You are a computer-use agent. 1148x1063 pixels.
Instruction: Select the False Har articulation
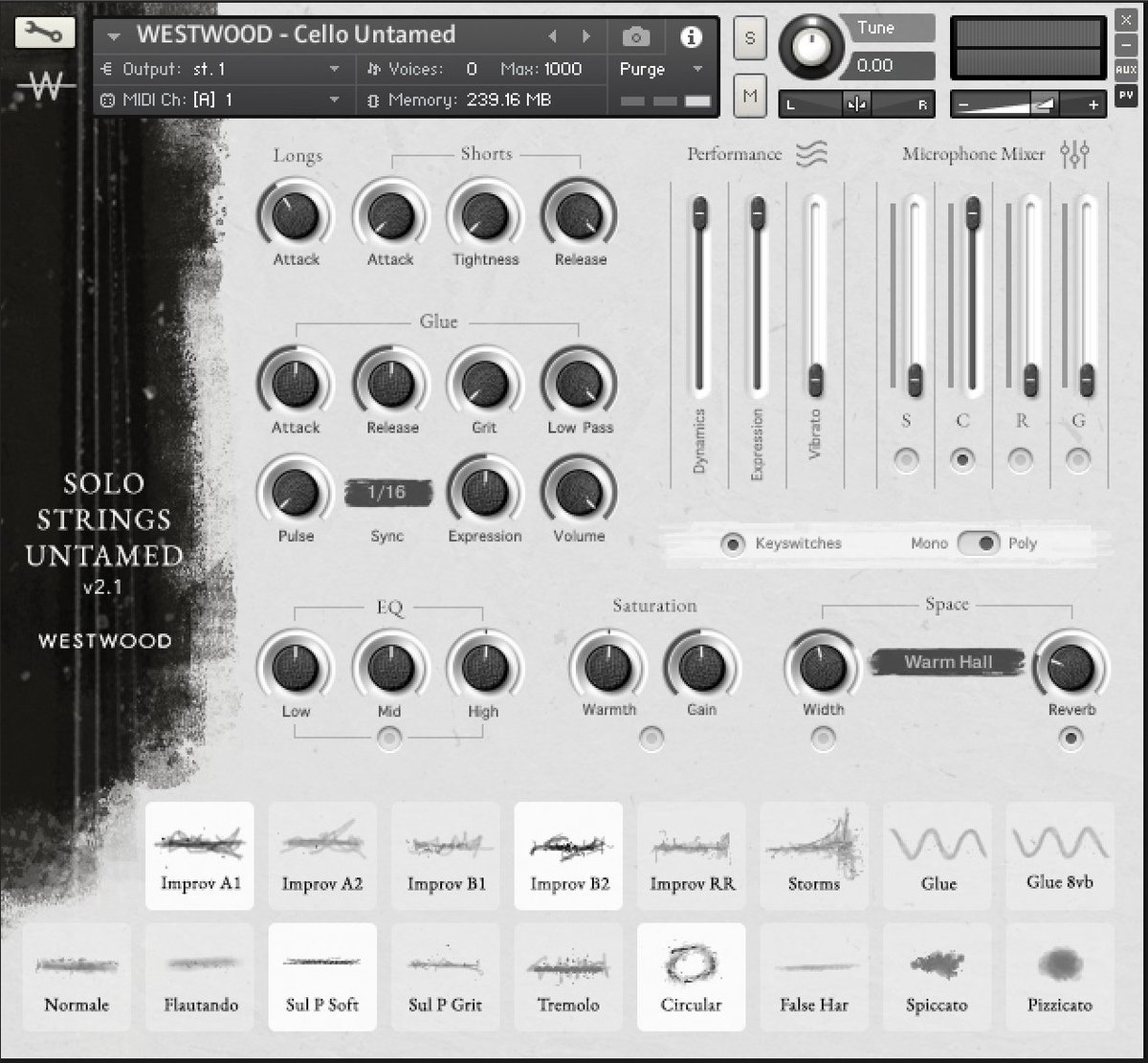pyautogui.click(x=814, y=977)
